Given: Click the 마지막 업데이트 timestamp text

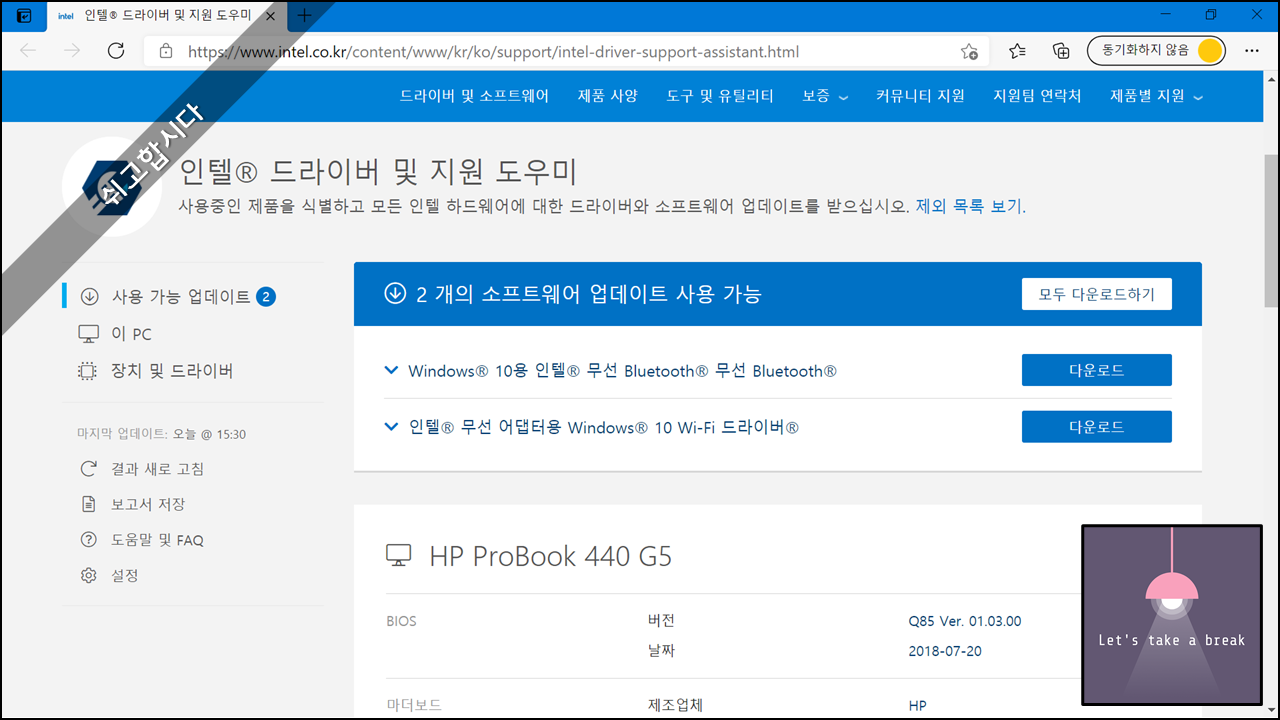Looking at the screenshot, I should tap(161, 434).
